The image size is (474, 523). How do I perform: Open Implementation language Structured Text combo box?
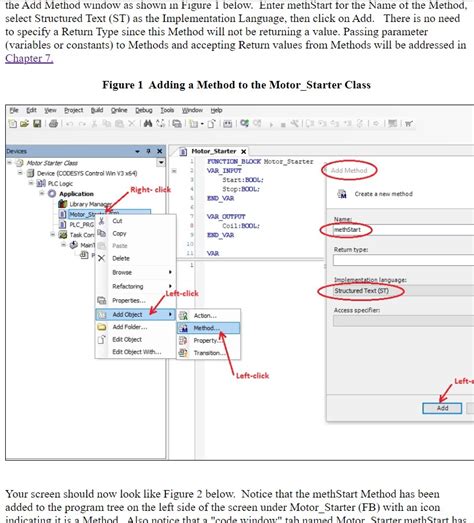coord(403,291)
